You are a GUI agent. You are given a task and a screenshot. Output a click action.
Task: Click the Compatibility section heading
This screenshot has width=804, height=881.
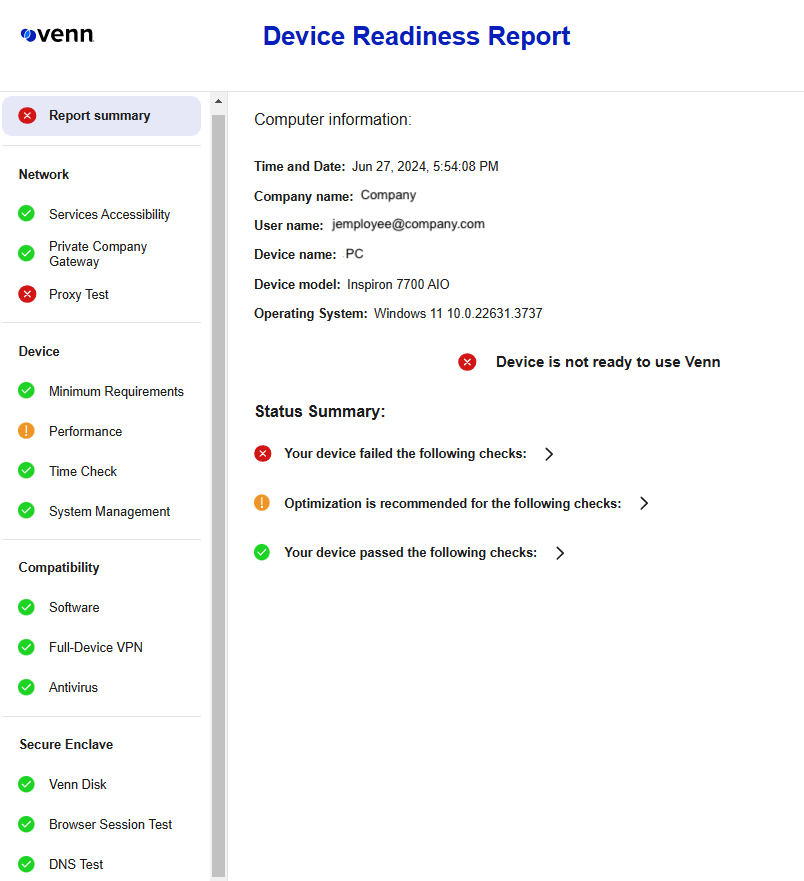pyautogui.click(x=59, y=567)
